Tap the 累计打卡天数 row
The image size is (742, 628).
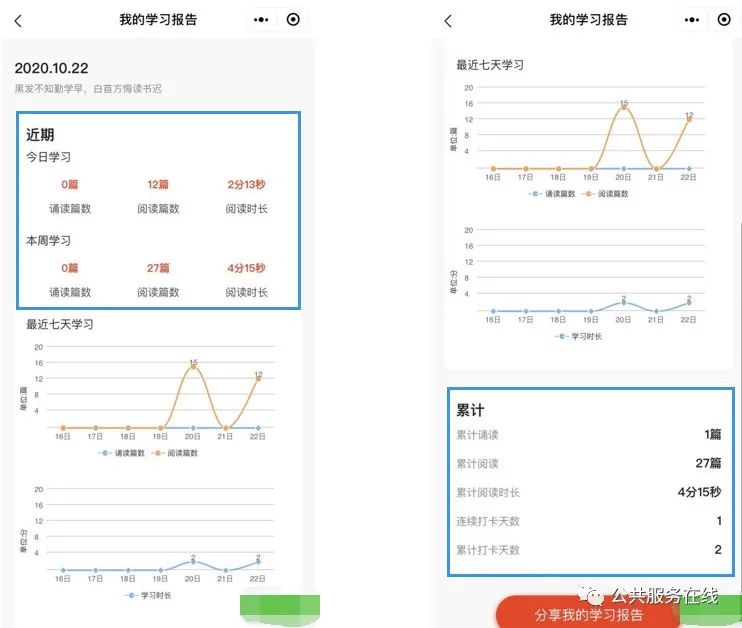click(590, 550)
